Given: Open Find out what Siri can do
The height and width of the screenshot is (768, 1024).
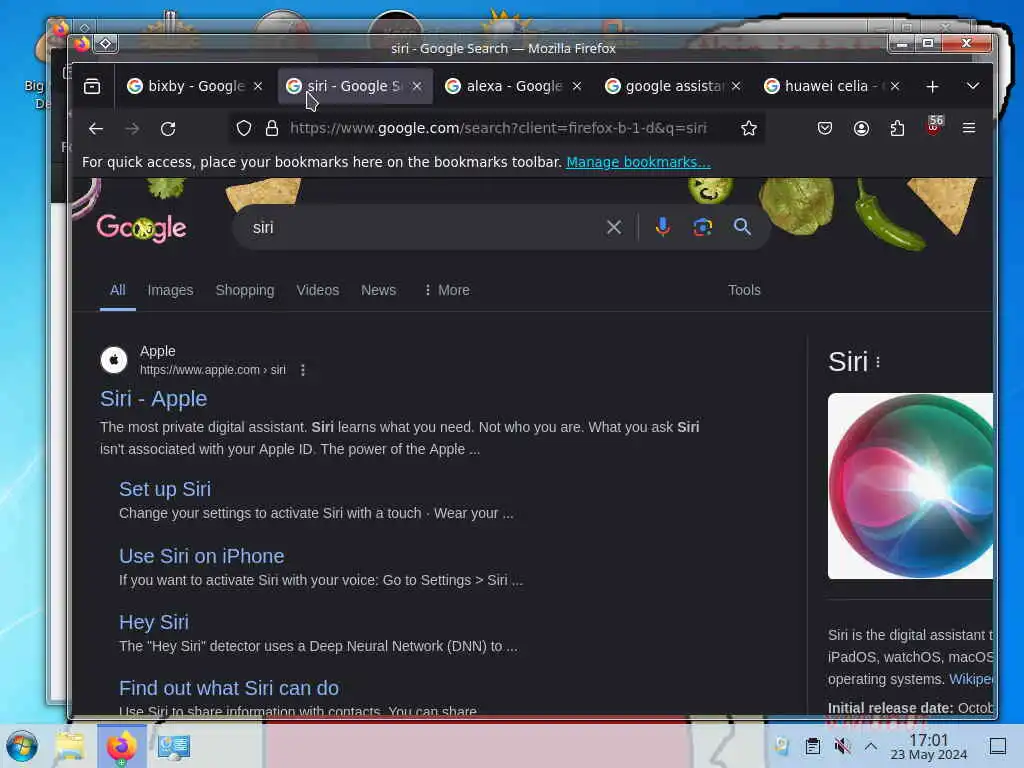Looking at the screenshot, I should point(229,688).
